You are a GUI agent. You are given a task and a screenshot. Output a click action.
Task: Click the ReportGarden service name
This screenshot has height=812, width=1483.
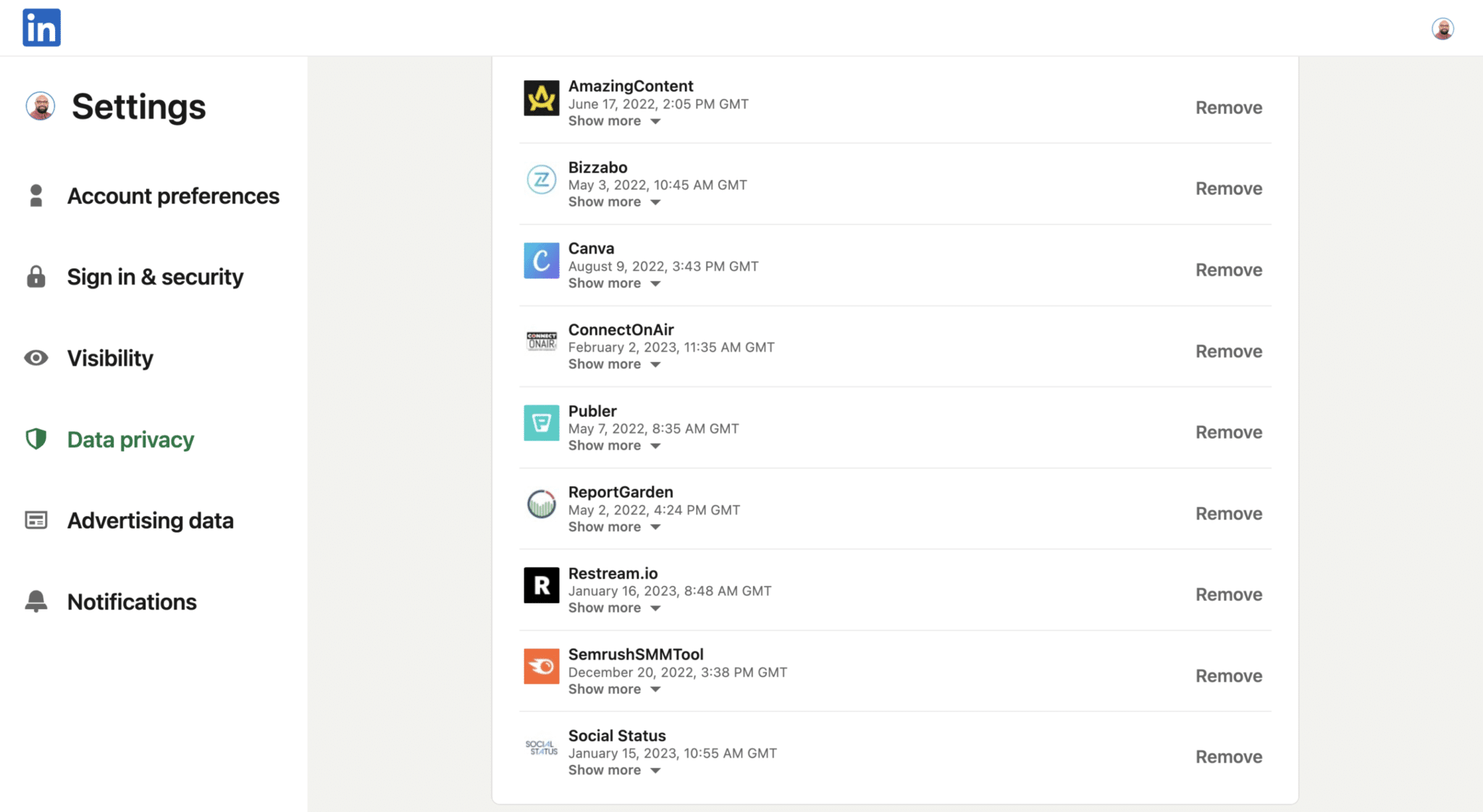click(x=621, y=492)
